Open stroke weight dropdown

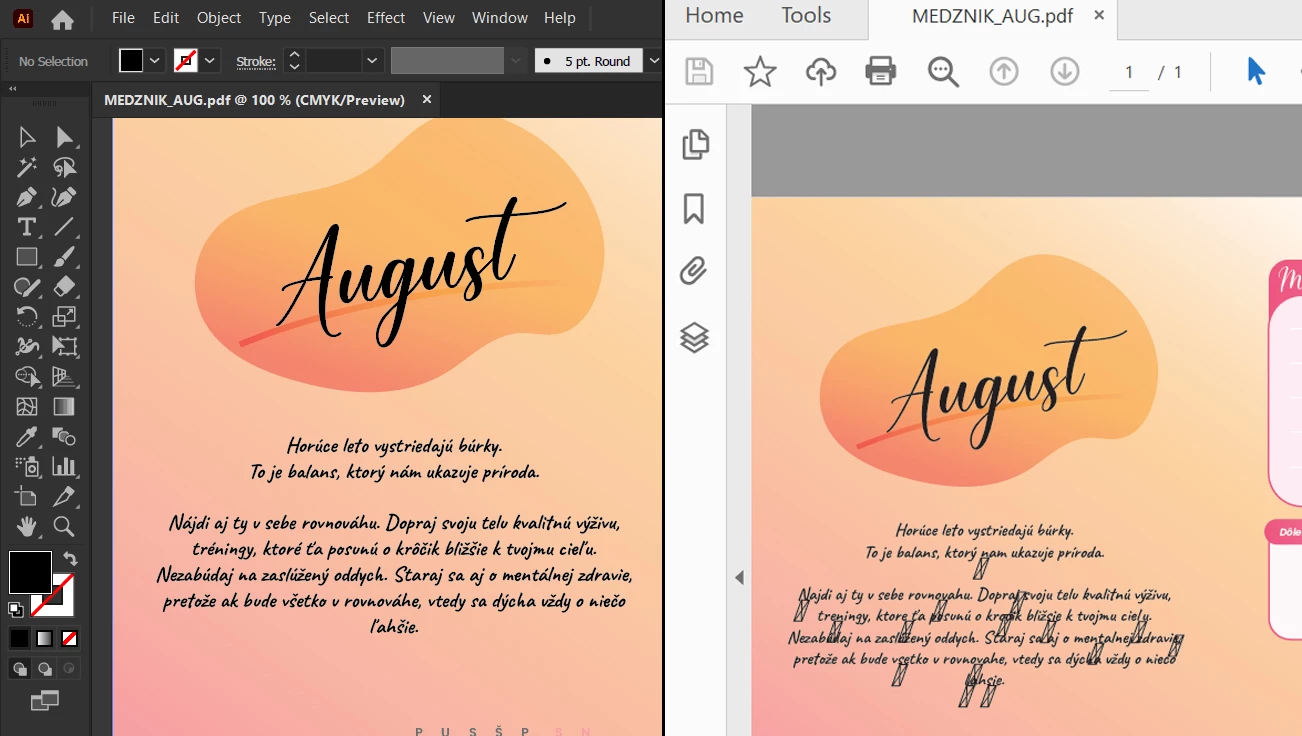coord(373,61)
